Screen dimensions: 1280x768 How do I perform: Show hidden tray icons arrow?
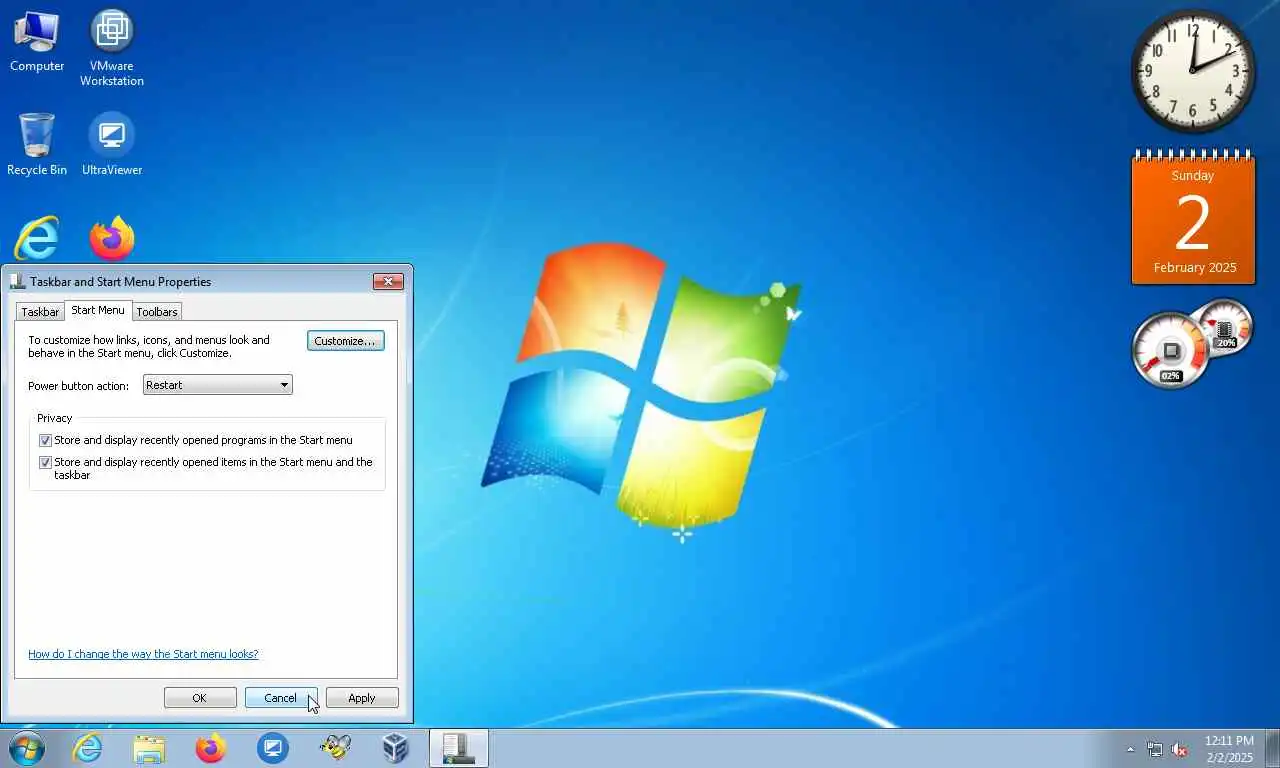point(1131,749)
